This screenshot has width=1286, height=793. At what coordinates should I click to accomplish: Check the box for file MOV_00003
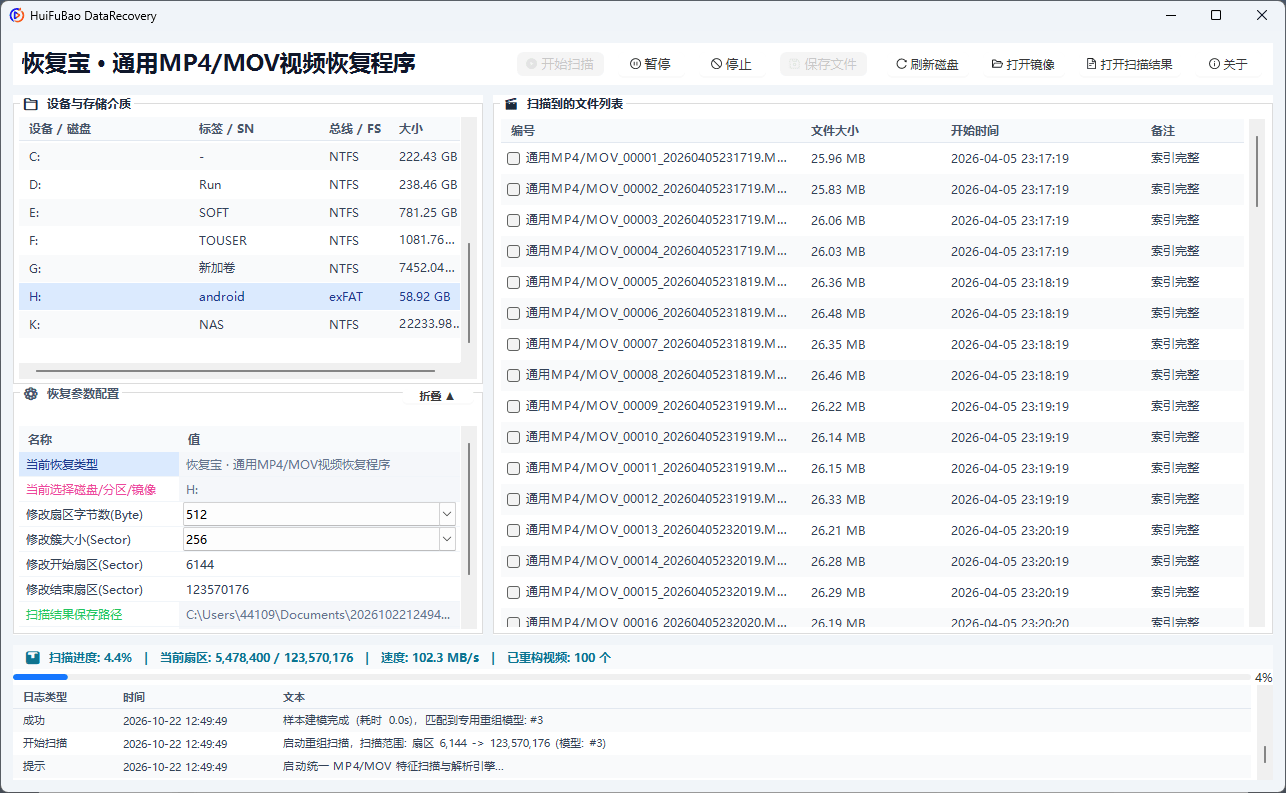[513, 220]
